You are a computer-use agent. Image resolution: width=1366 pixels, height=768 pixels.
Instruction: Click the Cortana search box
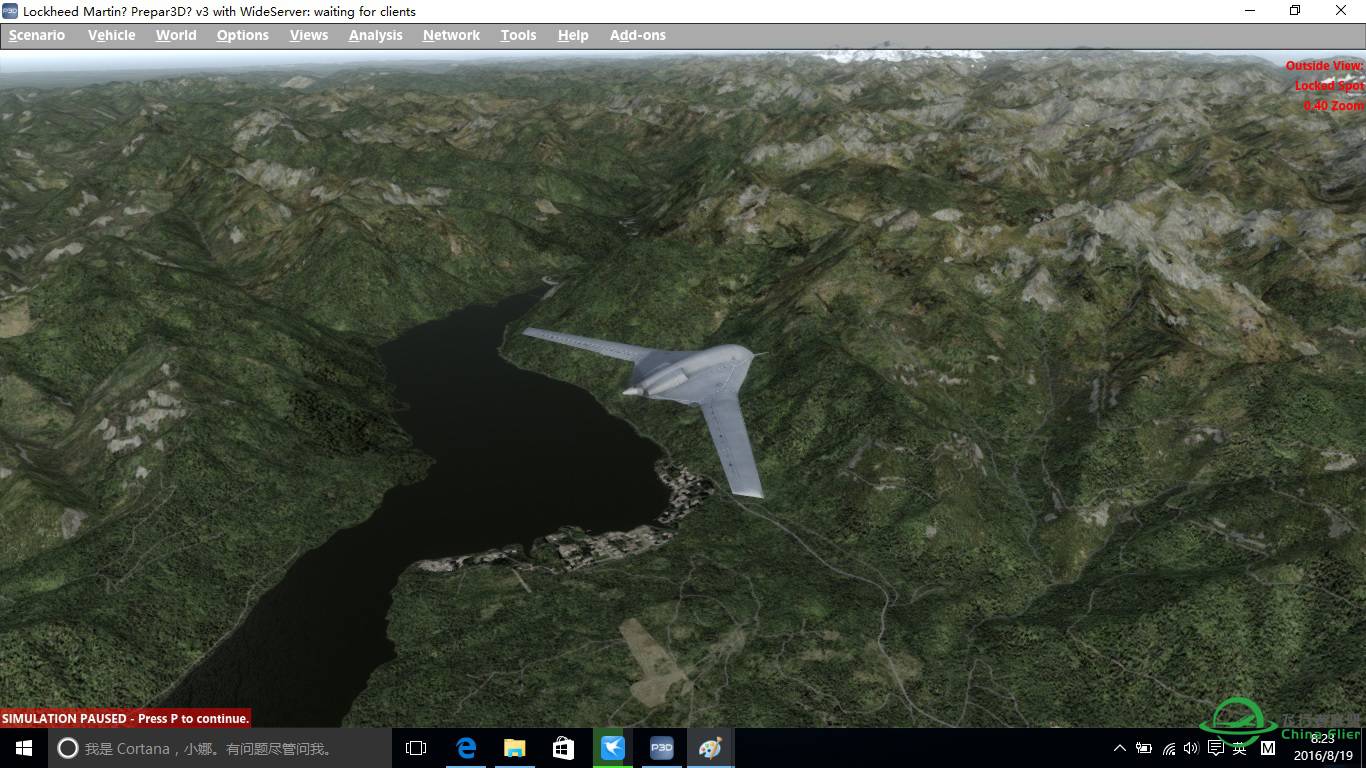pyautogui.click(x=220, y=748)
